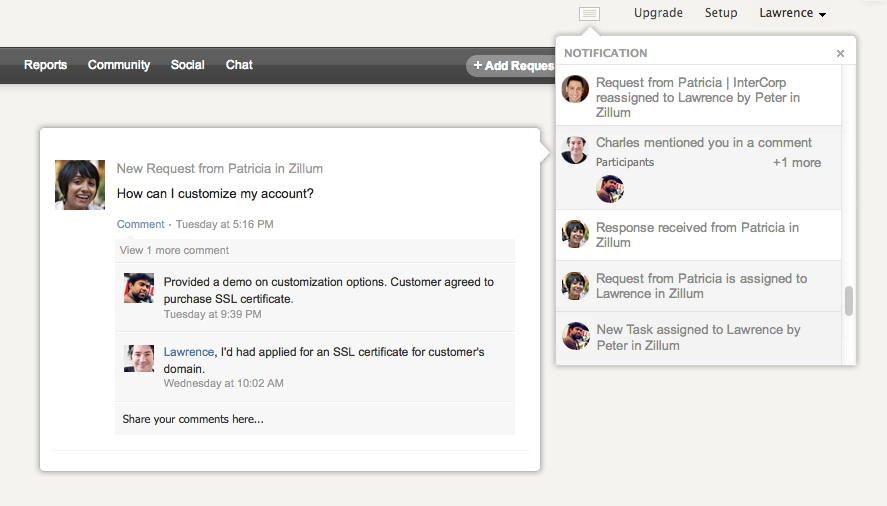Go to the Chat tab
Screen dimensions: 887x506
tap(239, 65)
